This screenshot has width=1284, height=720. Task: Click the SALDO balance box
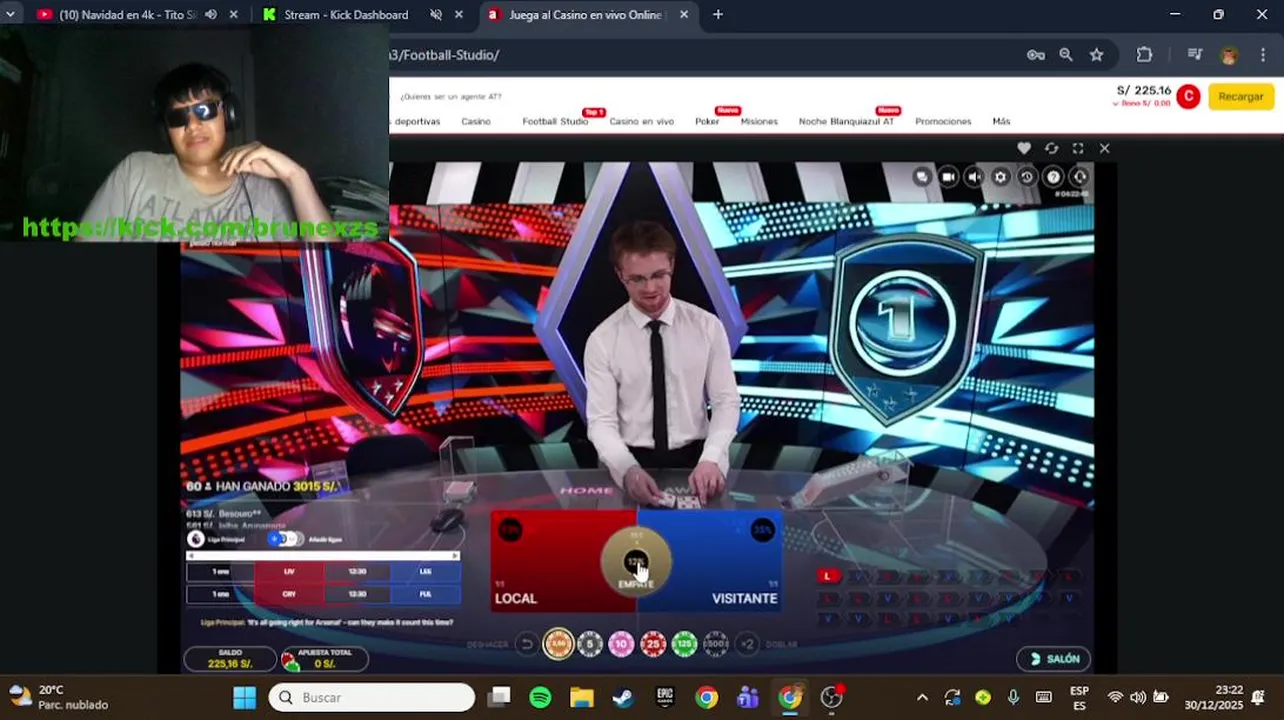click(x=229, y=659)
